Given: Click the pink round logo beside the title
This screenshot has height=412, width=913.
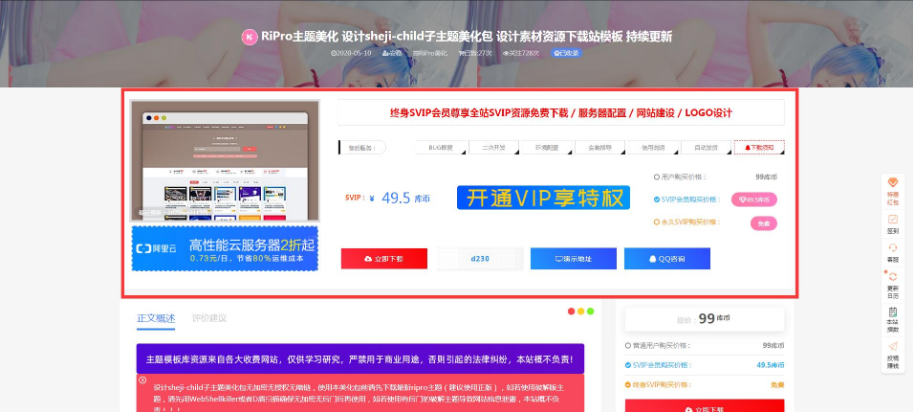Looking at the screenshot, I should click(x=249, y=37).
